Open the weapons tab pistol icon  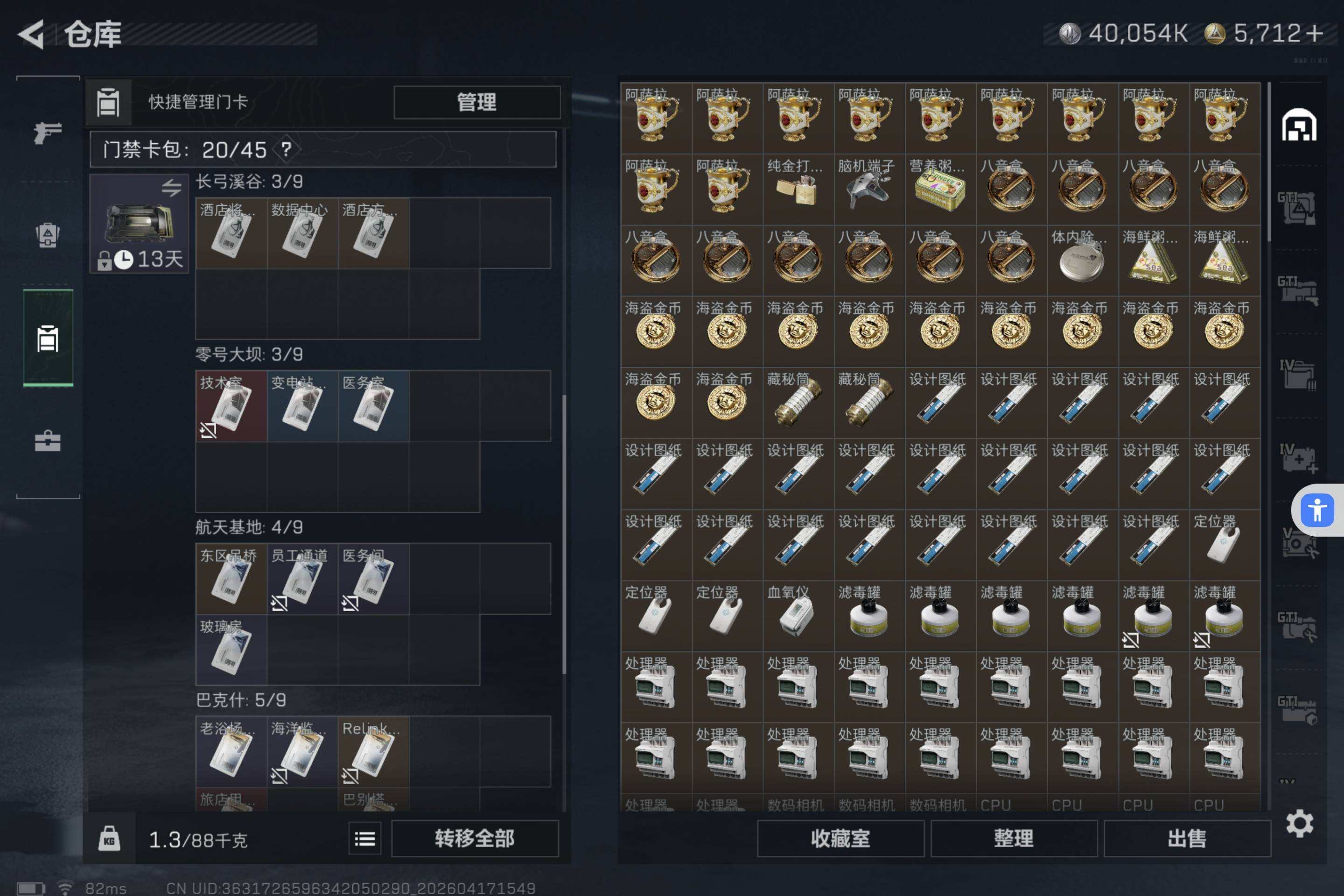click(48, 133)
